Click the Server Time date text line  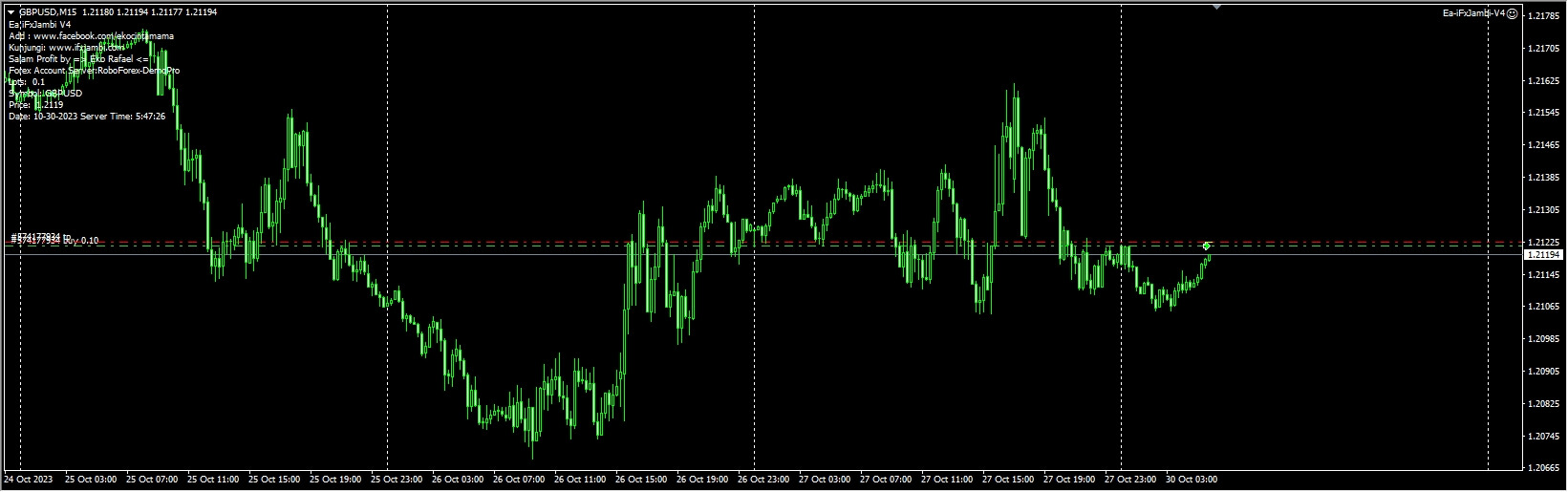[x=87, y=117]
